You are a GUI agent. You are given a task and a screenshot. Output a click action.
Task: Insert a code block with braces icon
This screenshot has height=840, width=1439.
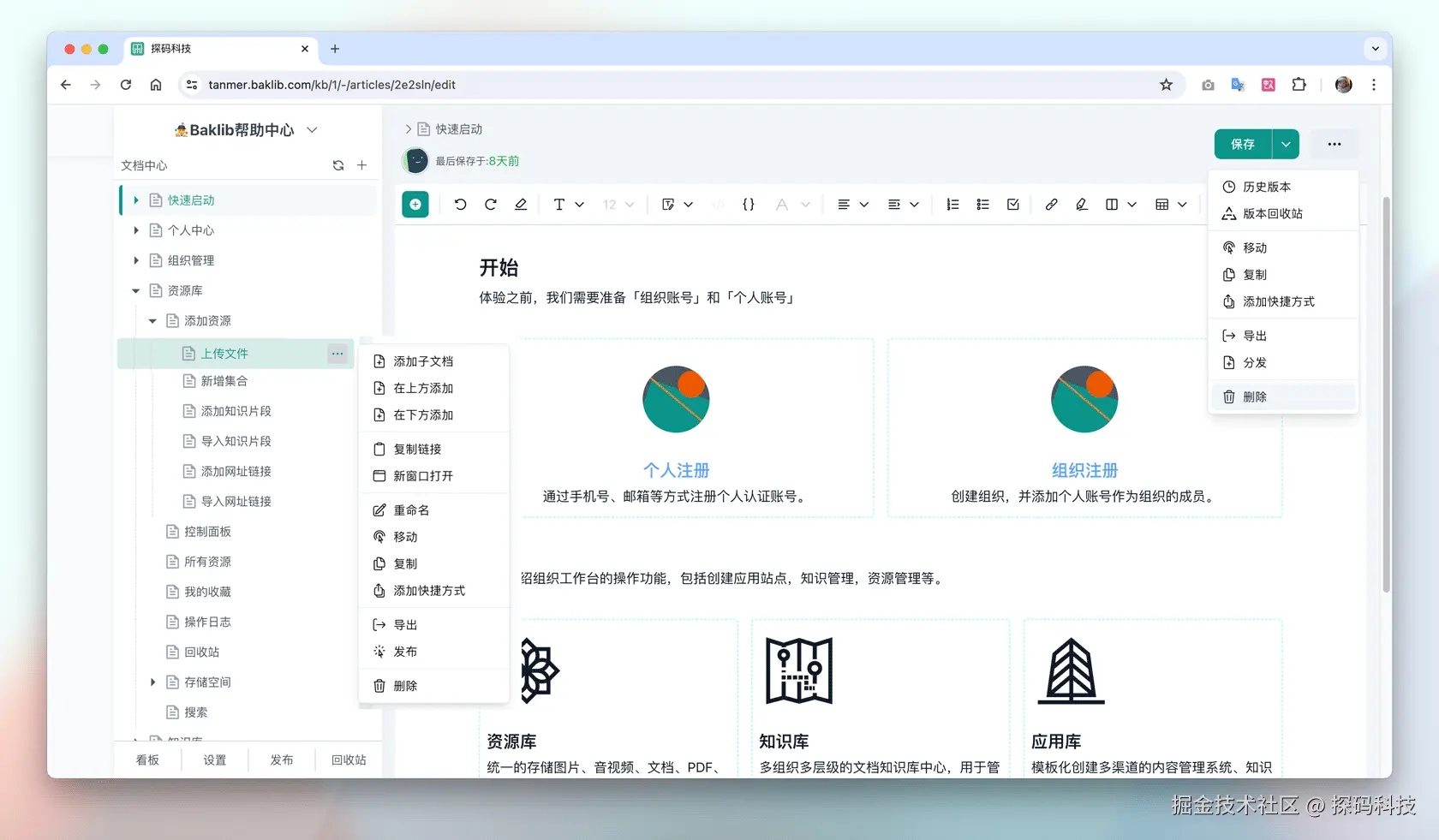pos(749,205)
